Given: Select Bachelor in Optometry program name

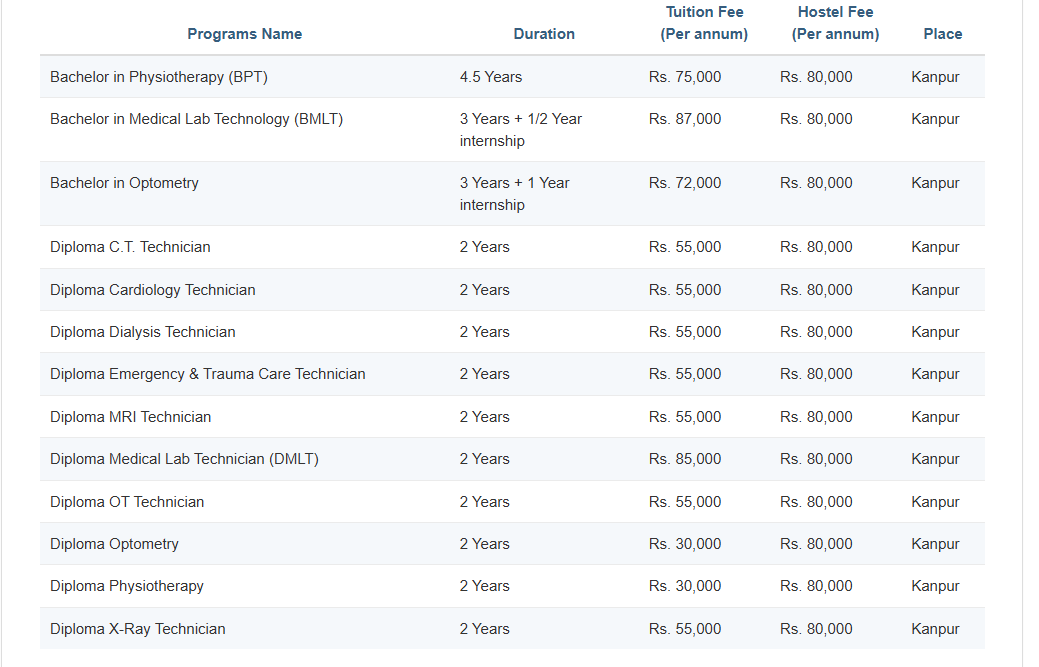Looking at the screenshot, I should tap(125, 183).
